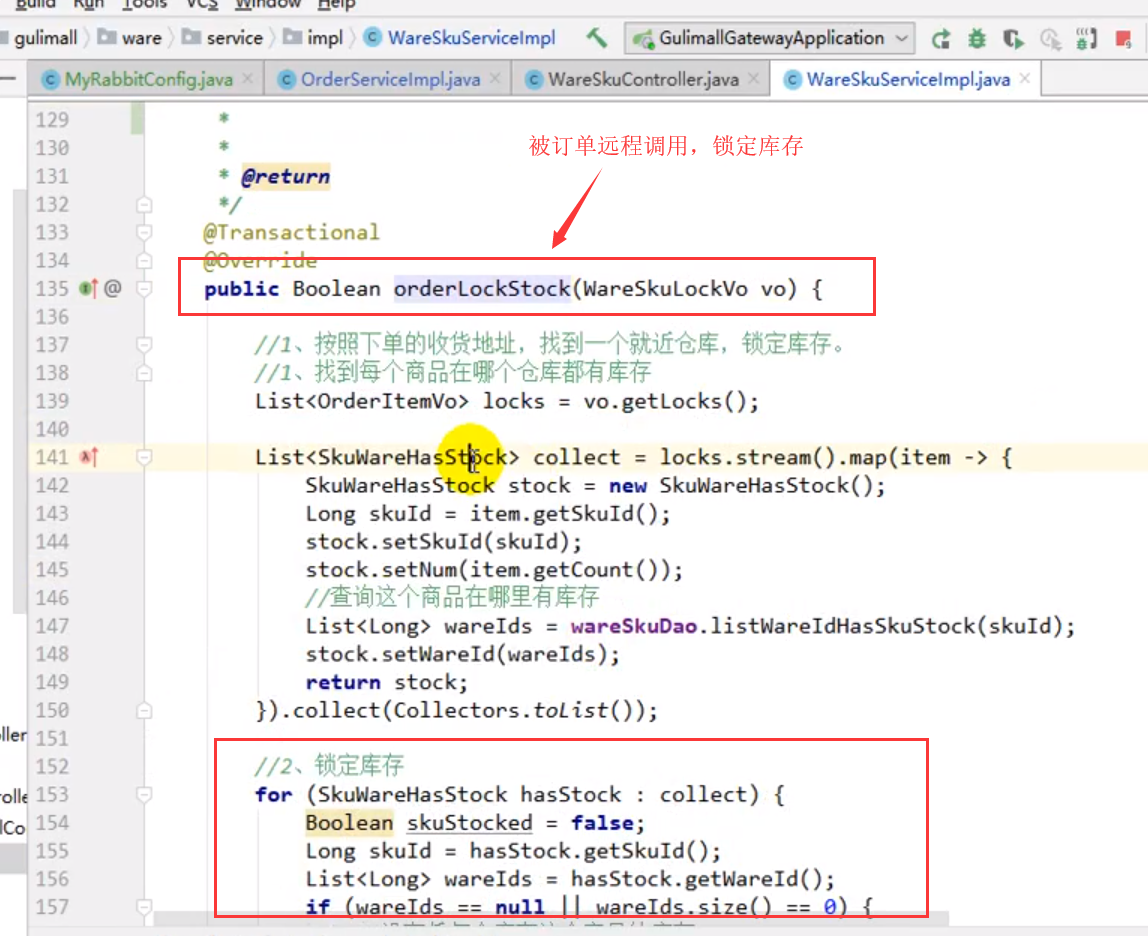Switch to the OrderServiceImpl.java tab
This screenshot has height=936, width=1148.
click(390, 79)
